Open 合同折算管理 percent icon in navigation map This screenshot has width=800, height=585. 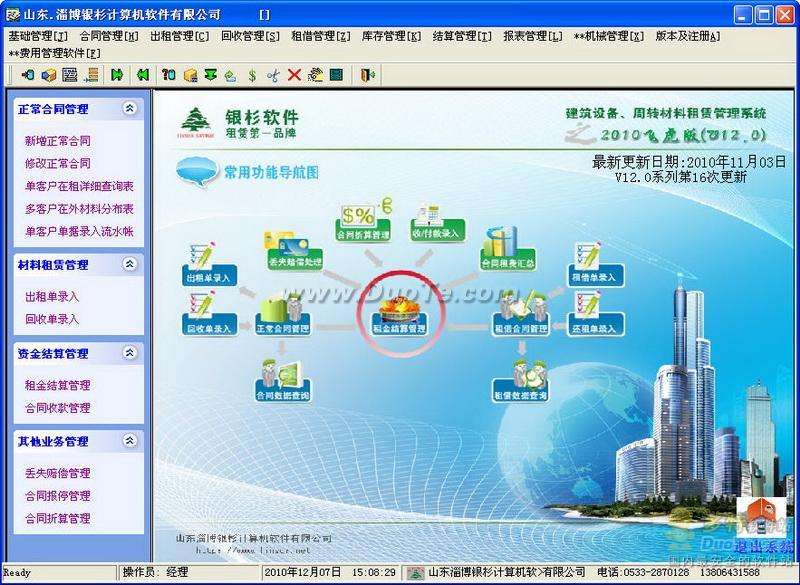(x=364, y=222)
